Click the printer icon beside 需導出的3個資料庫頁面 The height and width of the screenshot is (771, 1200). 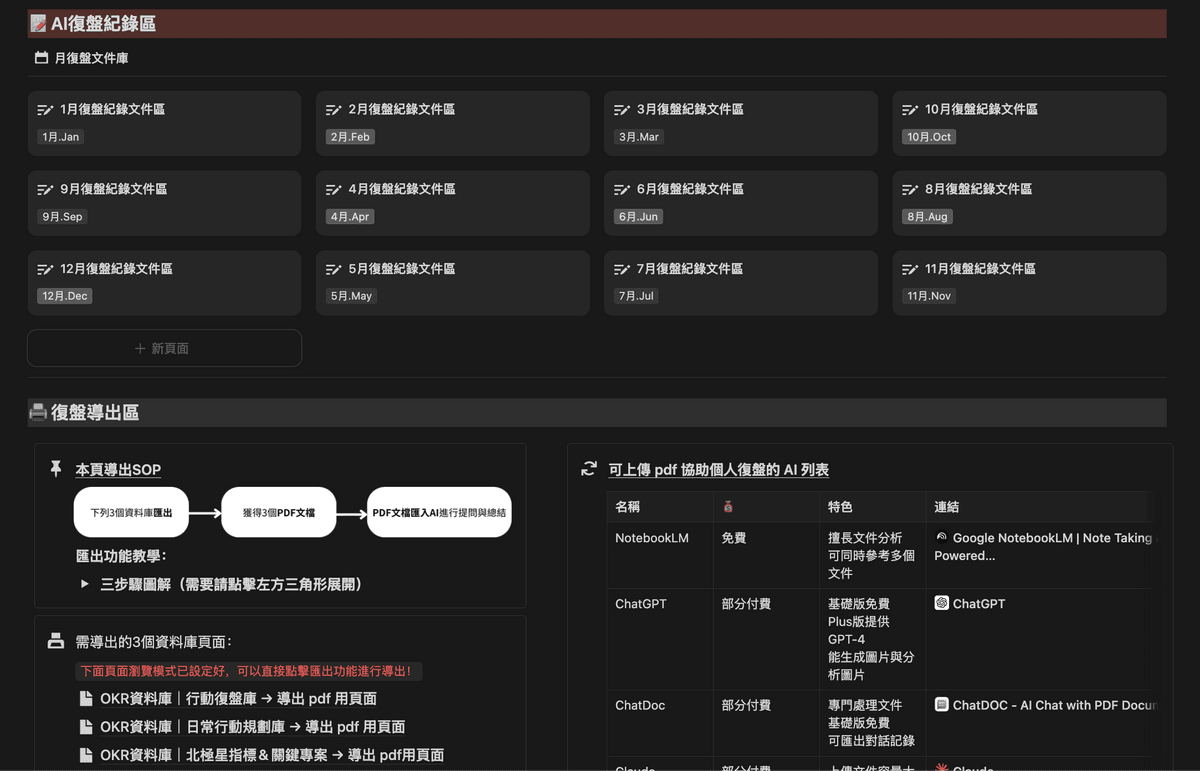(x=56, y=641)
